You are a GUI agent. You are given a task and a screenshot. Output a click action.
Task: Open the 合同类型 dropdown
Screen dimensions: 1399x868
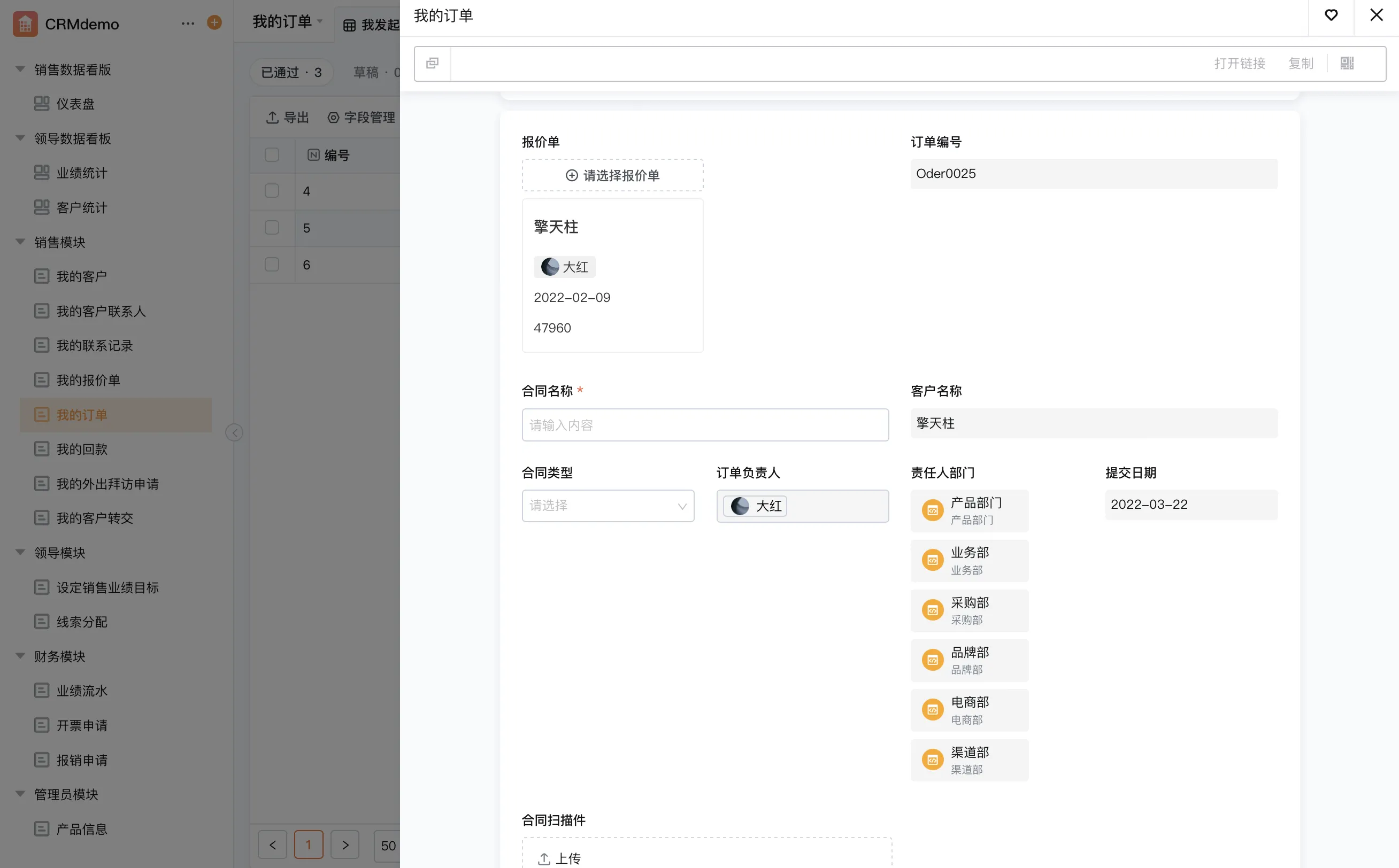(x=608, y=506)
